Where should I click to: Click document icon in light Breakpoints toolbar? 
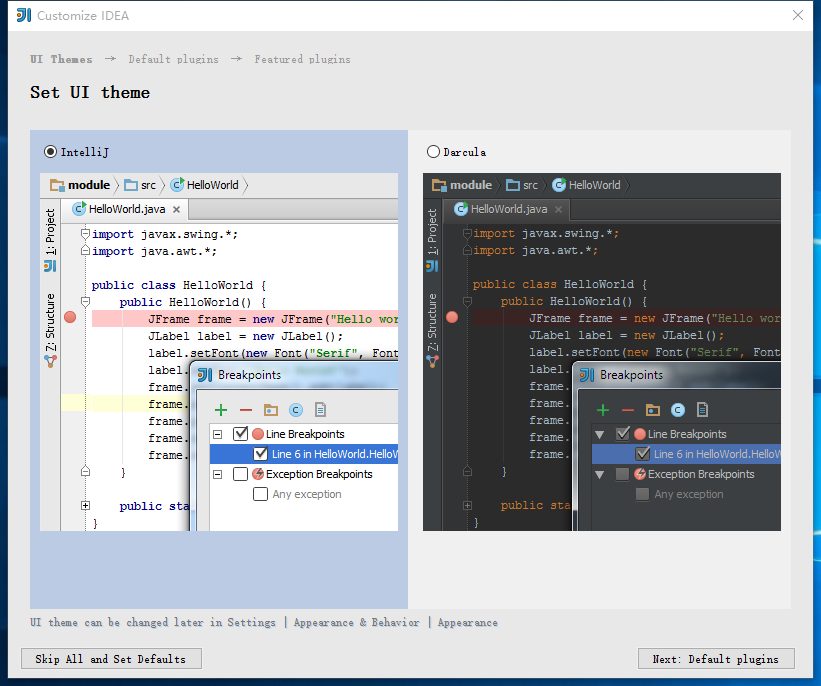point(320,410)
